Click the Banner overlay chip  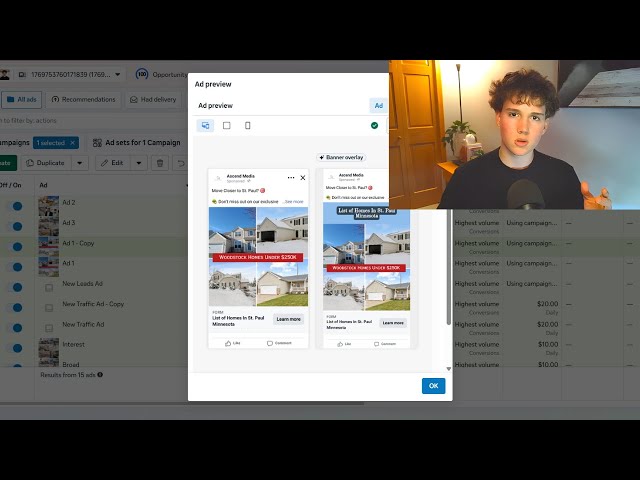341,157
